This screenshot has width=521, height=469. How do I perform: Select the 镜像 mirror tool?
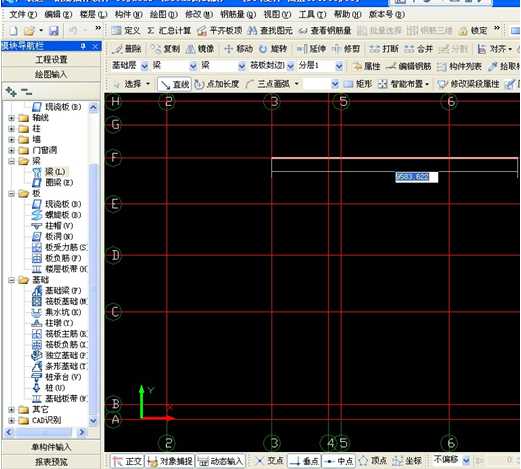200,49
